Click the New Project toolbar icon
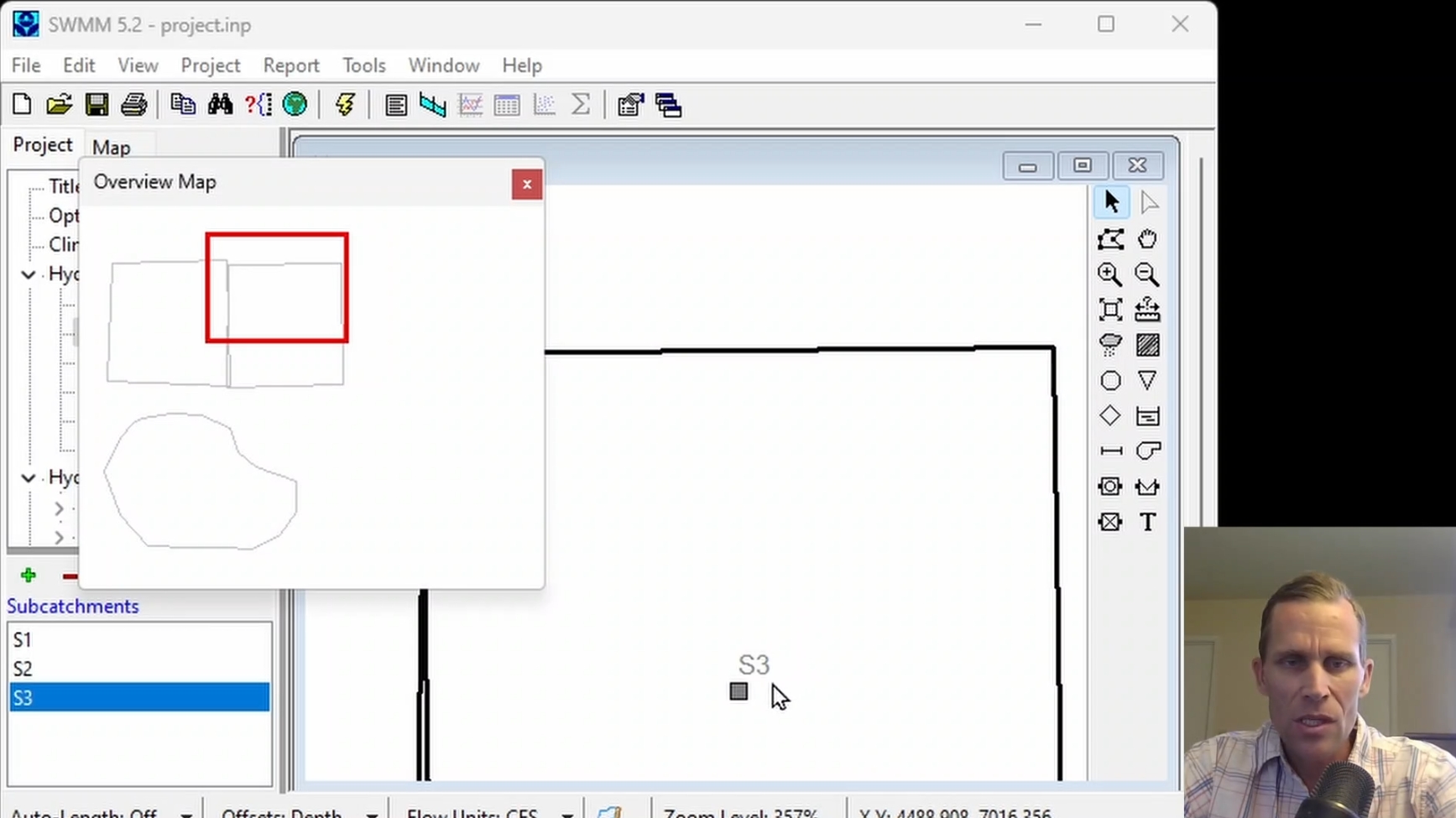Screen dimensions: 1456x818 click(x=22, y=105)
